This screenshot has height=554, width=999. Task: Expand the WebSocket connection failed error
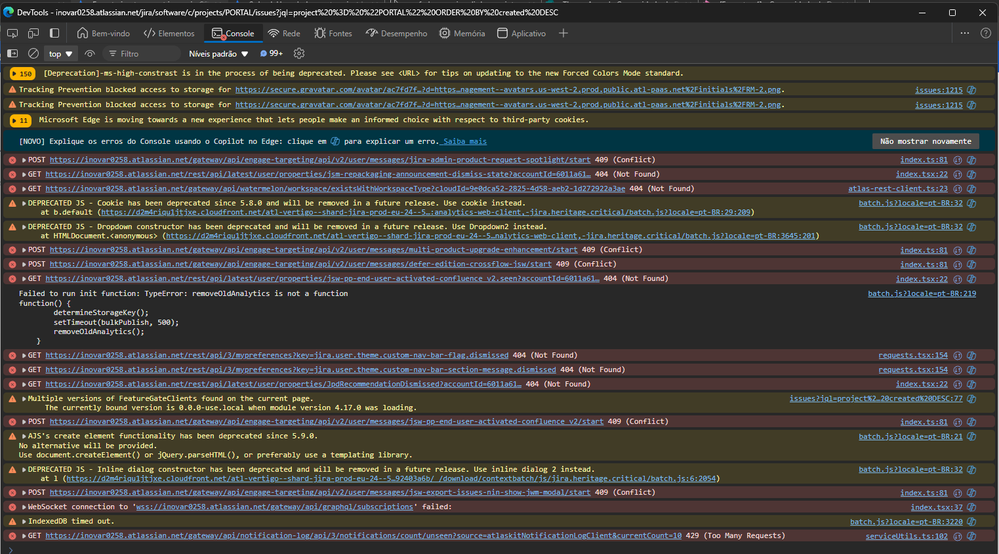pyautogui.click(x=24, y=507)
